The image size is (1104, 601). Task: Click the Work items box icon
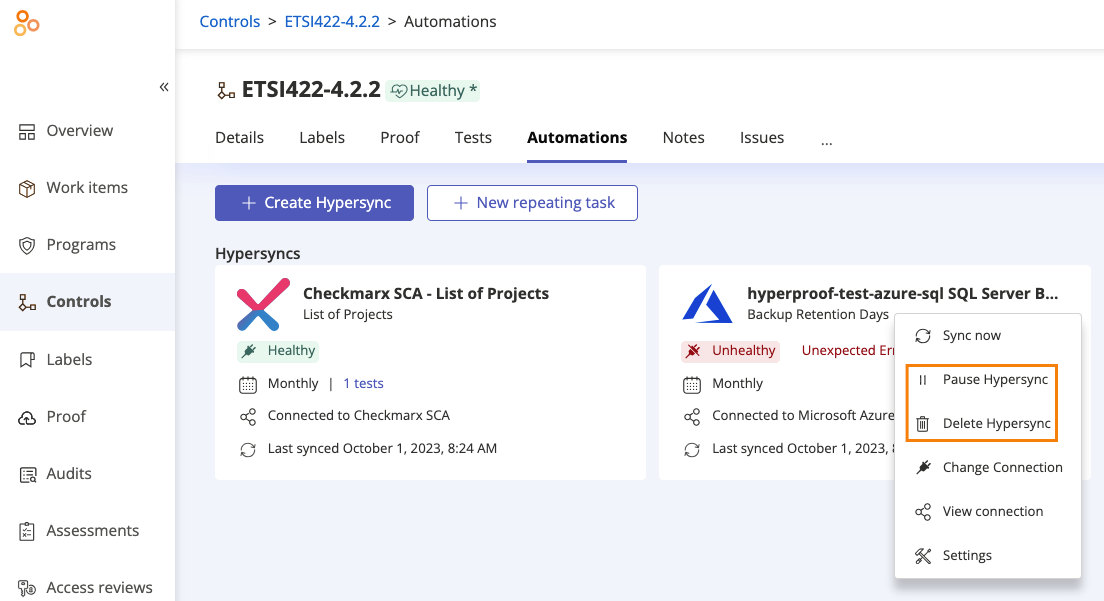27,189
